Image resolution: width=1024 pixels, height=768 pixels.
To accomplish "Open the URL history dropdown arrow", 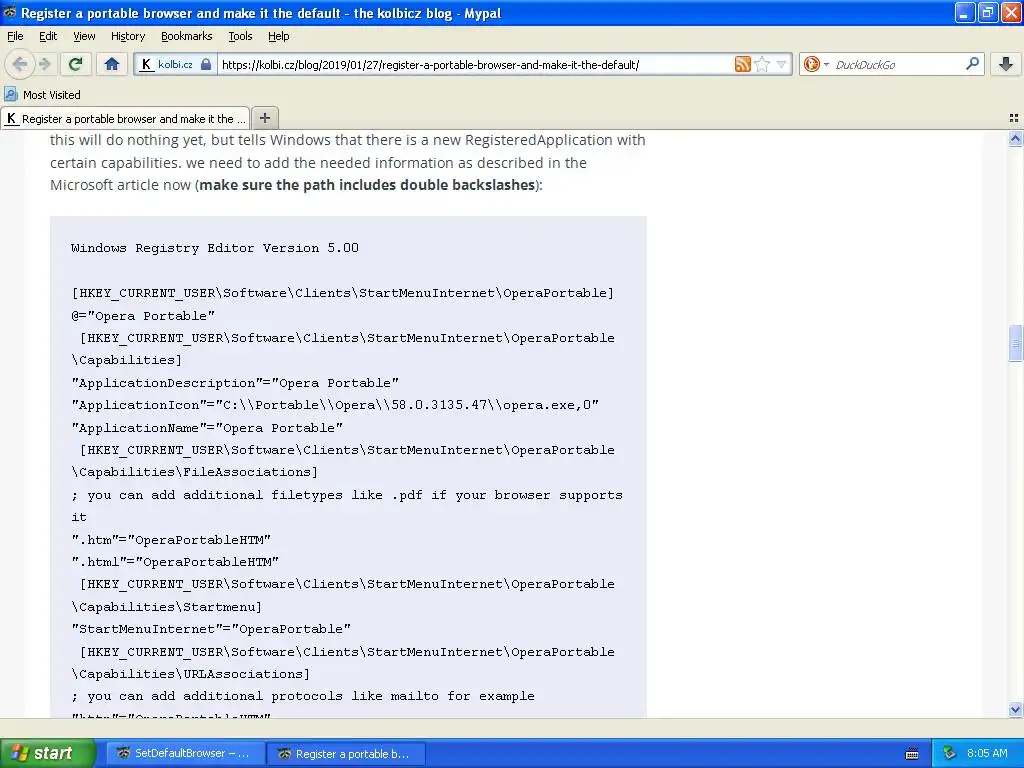I will tap(781, 64).
